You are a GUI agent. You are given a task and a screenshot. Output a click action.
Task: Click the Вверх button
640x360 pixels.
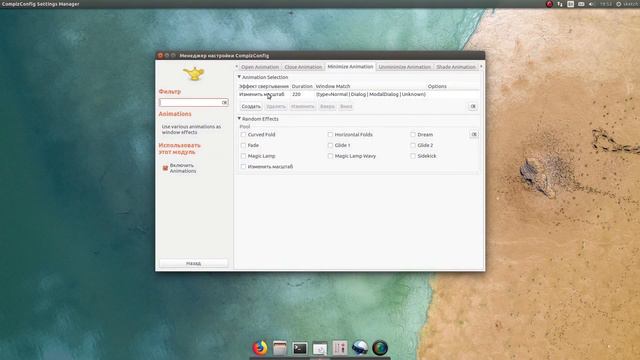coord(327,107)
